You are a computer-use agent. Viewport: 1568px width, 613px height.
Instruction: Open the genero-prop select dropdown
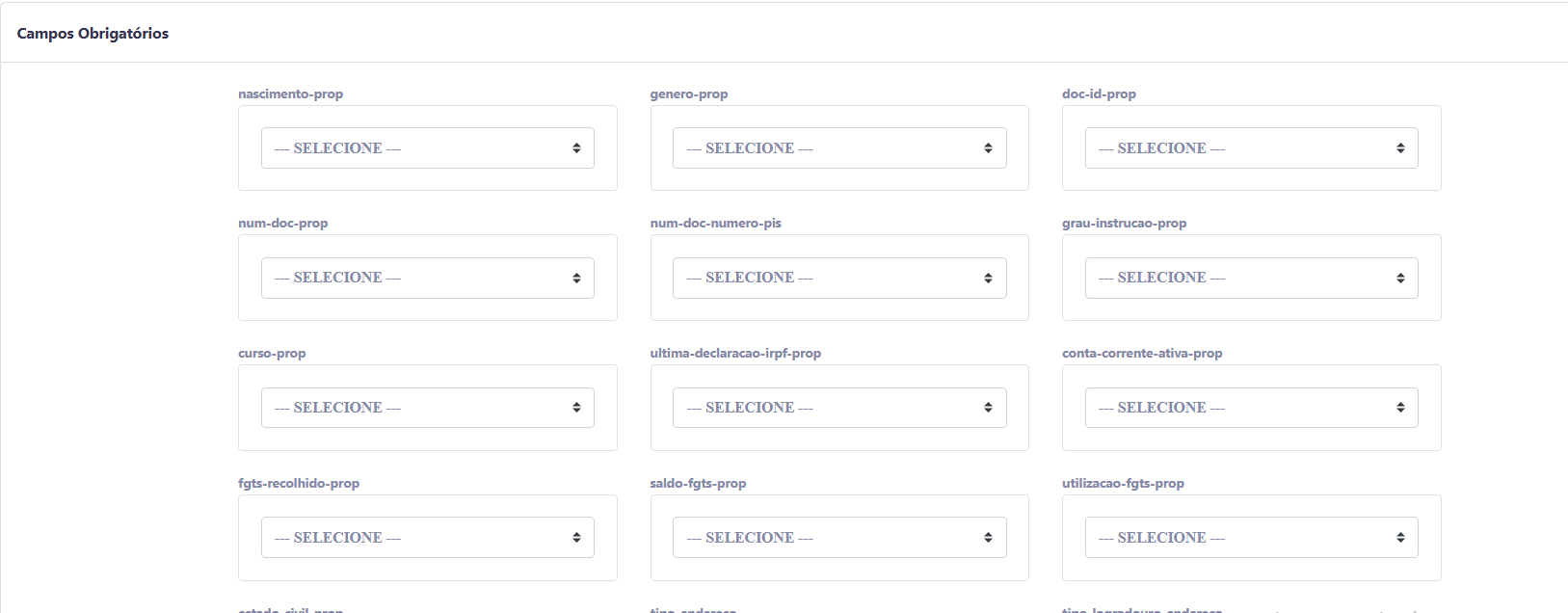click(x=838, y=148)
